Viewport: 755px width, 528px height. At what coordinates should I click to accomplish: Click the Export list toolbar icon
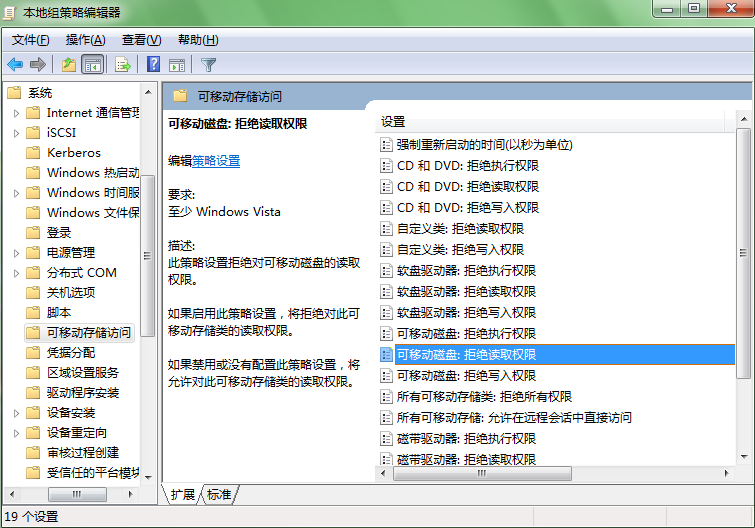(x=123, y=64)
